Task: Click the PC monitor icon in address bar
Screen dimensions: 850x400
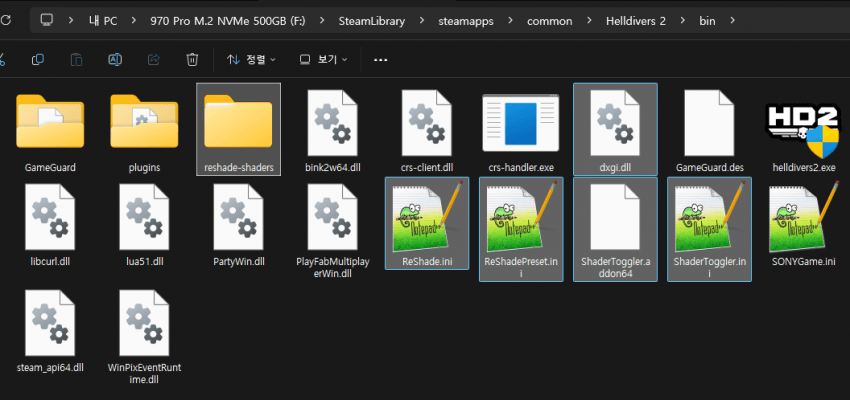Action: [47, 21]
